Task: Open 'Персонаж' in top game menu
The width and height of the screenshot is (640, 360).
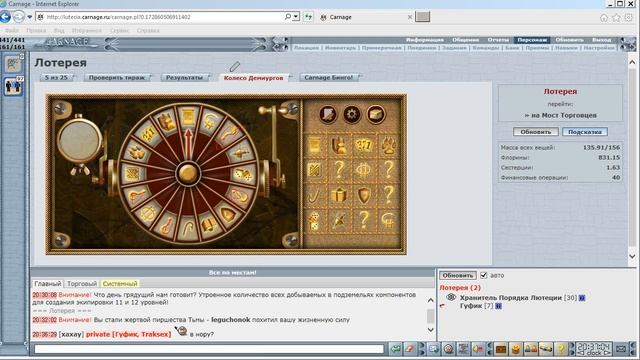Action: point(532,40)
